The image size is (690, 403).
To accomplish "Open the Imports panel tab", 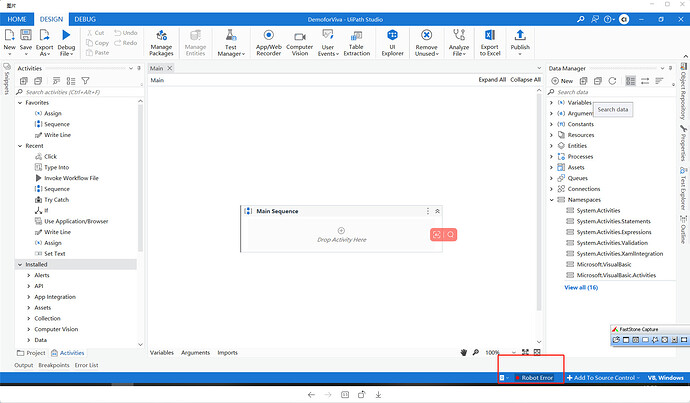I will [227, 352].
